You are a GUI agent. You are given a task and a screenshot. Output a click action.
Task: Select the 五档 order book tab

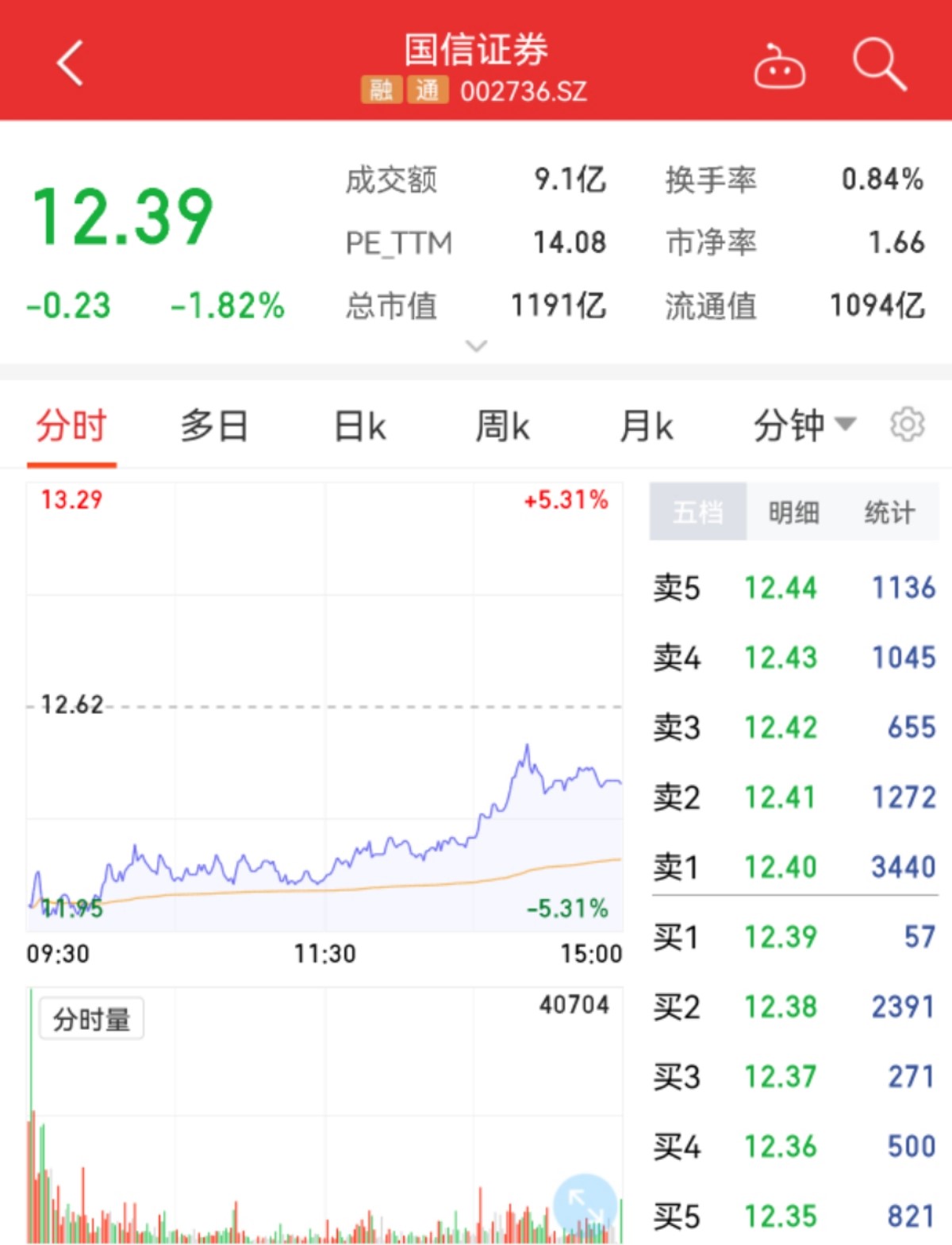click(x=698, y=512)
